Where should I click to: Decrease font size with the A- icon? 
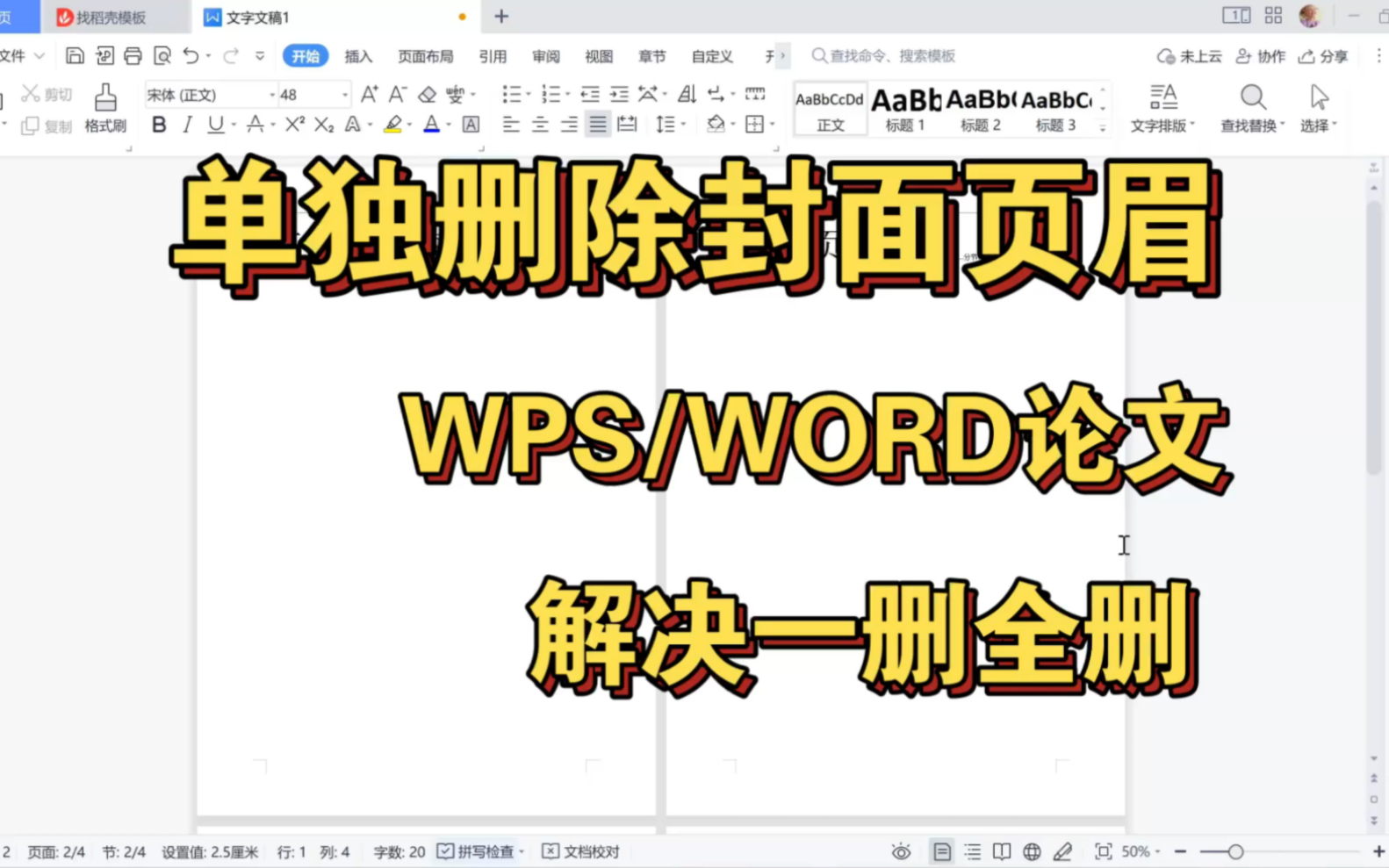point(398,94)
